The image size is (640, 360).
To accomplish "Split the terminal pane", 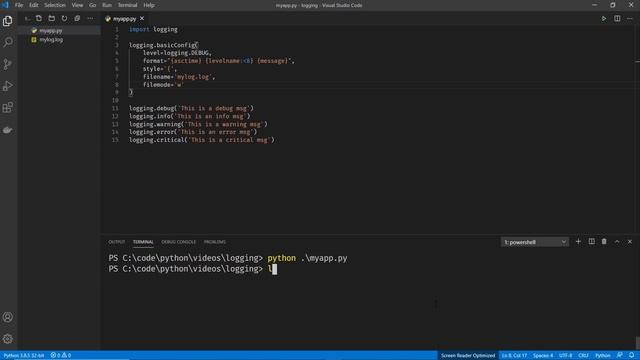I will 591,242.
